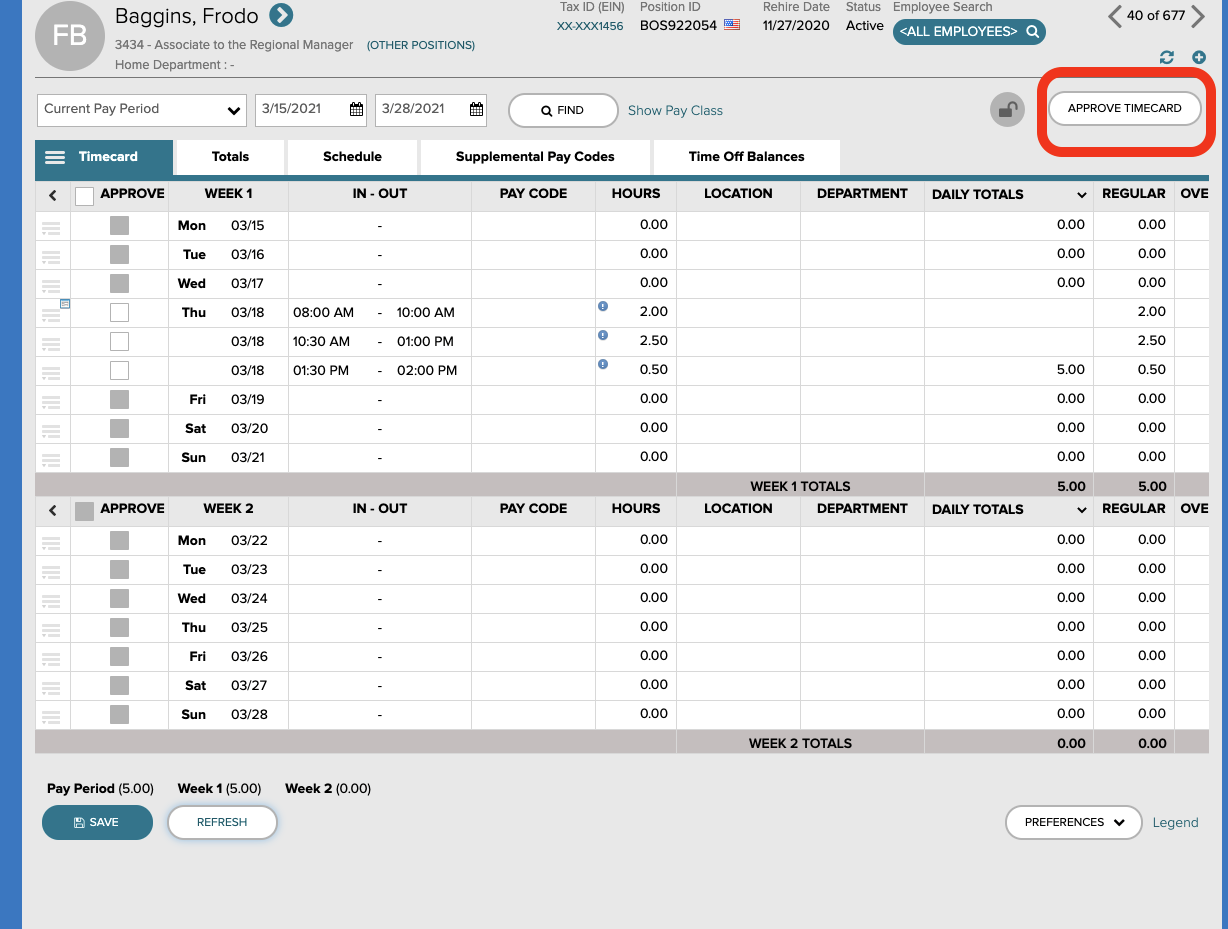
Task: Open the Time Off Balances tab
Action: [746, 156]
